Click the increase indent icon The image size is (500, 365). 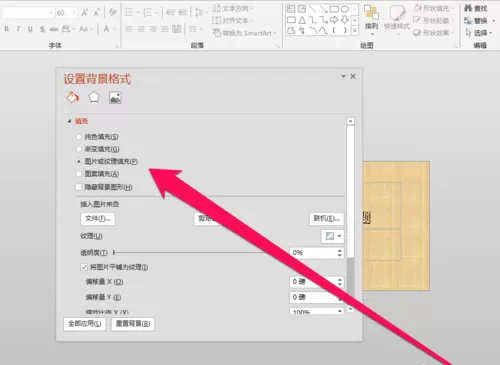(182, 13)
